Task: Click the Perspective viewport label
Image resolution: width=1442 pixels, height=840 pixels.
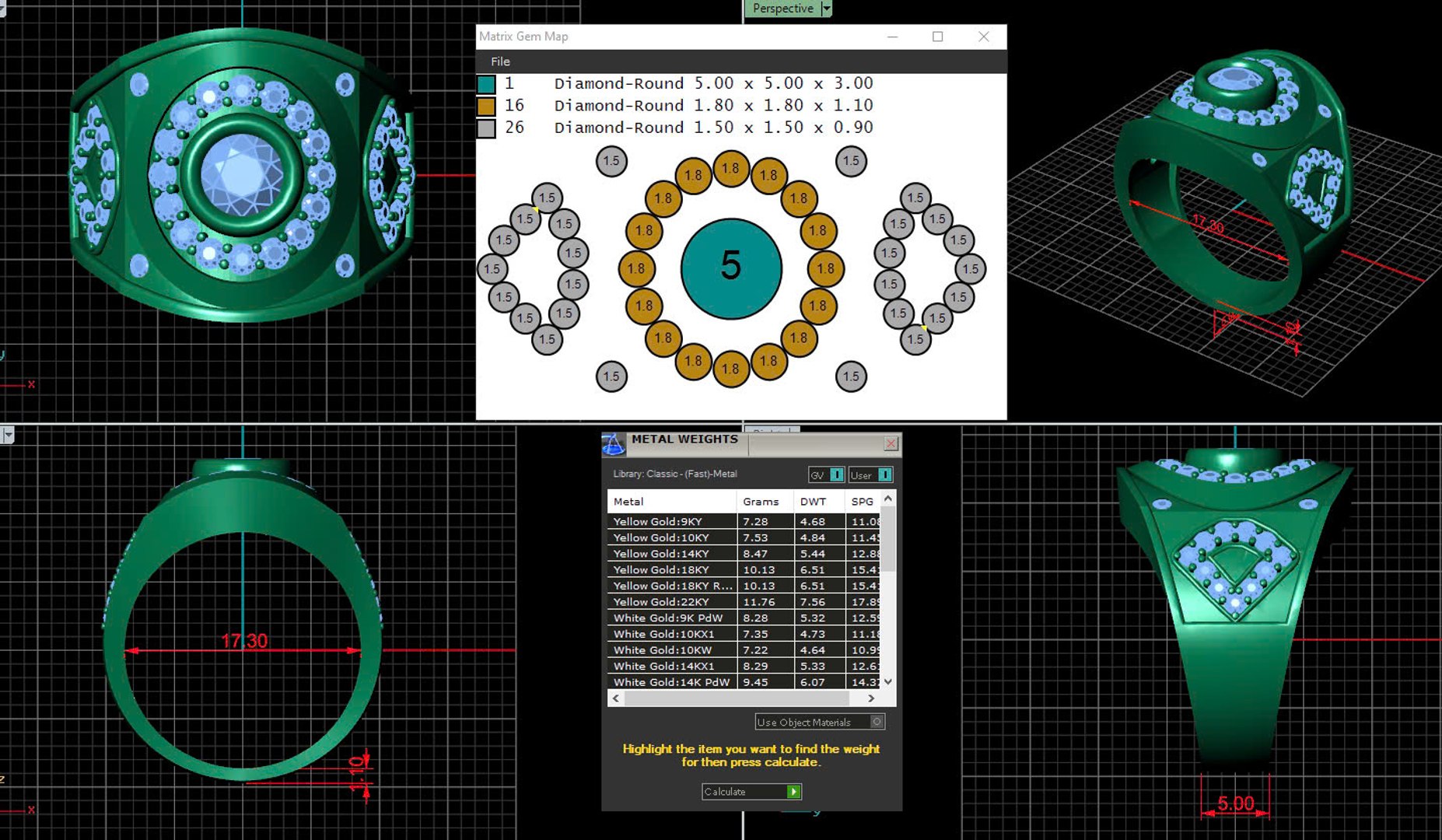Action: (x=782, y=9)
